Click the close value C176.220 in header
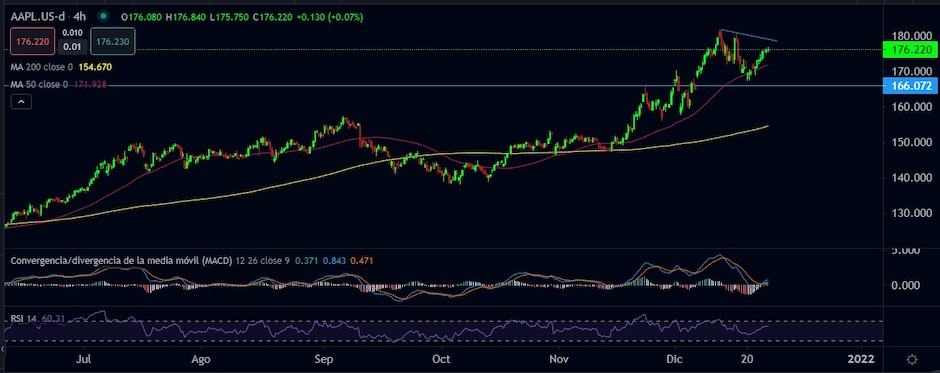The width and height of the screenshot is (940, 373). [273, 17]
